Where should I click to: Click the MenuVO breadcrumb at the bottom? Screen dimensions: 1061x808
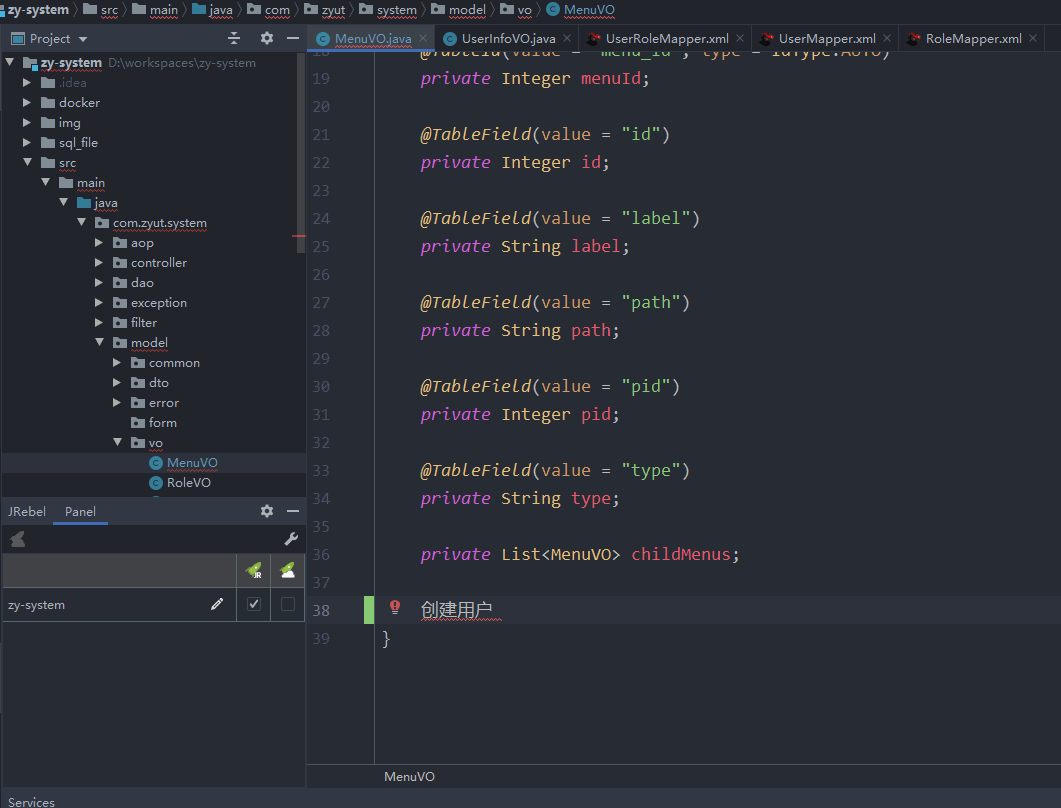coord(408,776)
